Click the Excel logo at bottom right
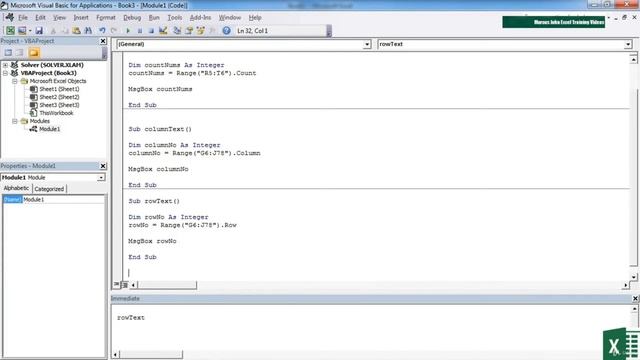This screenshot has height=360, width=640. tap(621, 344)
